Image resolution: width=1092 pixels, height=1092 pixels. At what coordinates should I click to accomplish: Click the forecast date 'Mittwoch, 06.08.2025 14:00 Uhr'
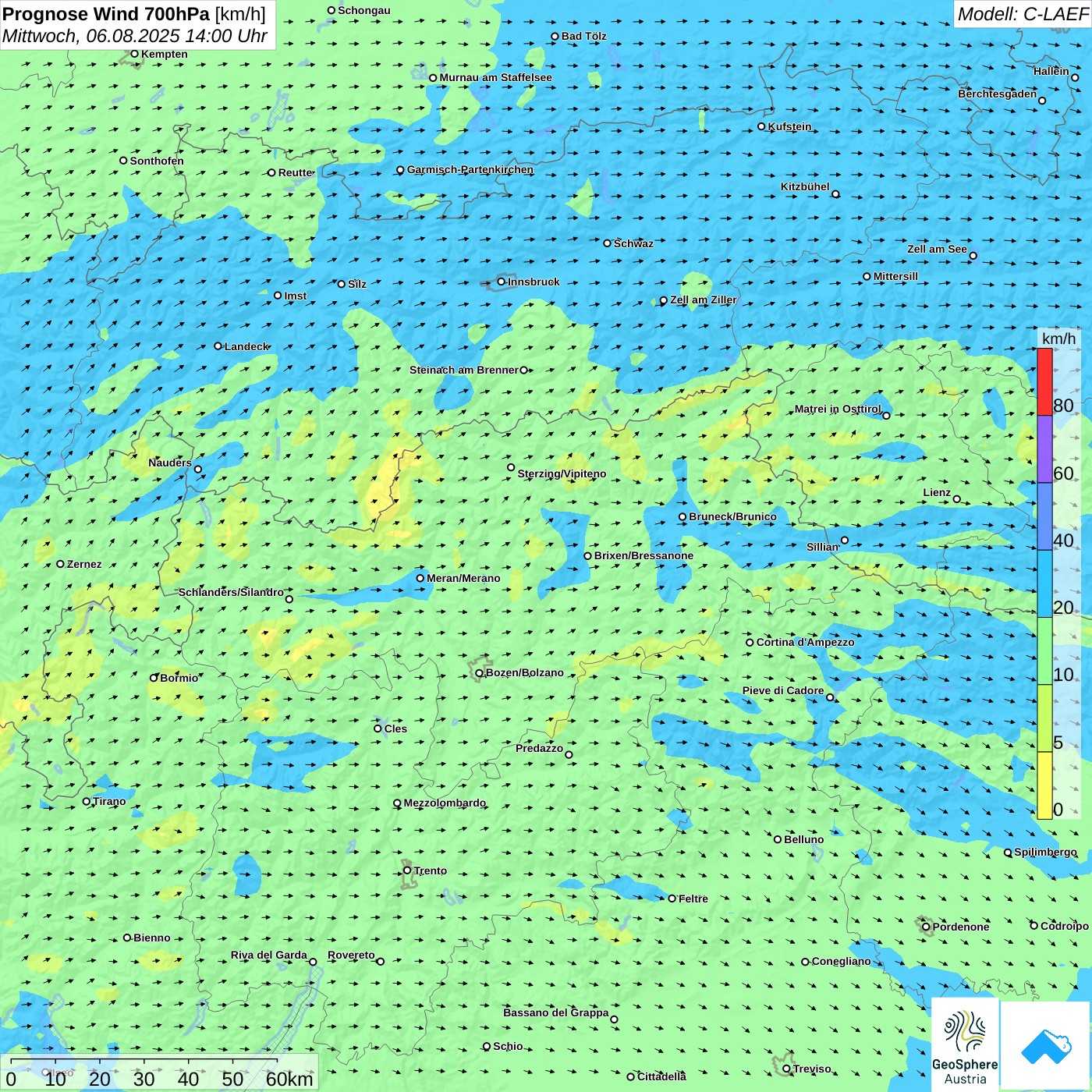135,36
